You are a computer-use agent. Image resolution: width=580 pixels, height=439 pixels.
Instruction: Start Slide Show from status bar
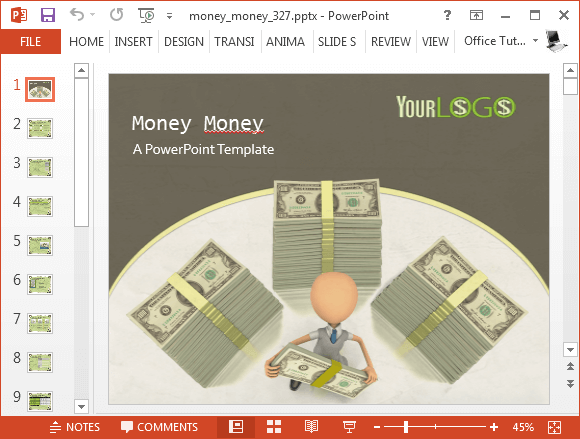coord(349,427)
